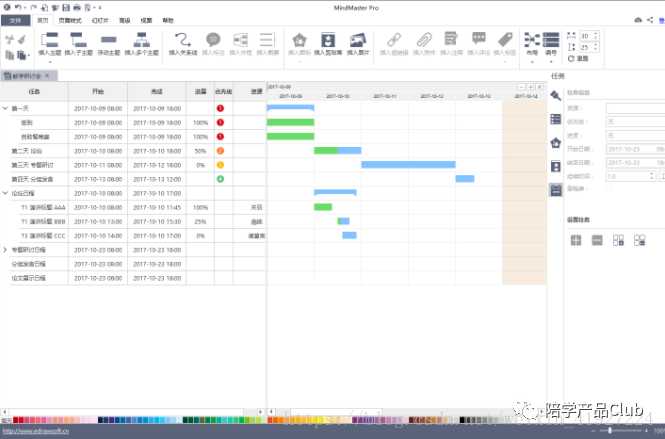Image resolution: width=665 pixels, height=439 pixels.
Task: Open the dropdown arrow under Insert Topic
Action: [x=50, y=62]
